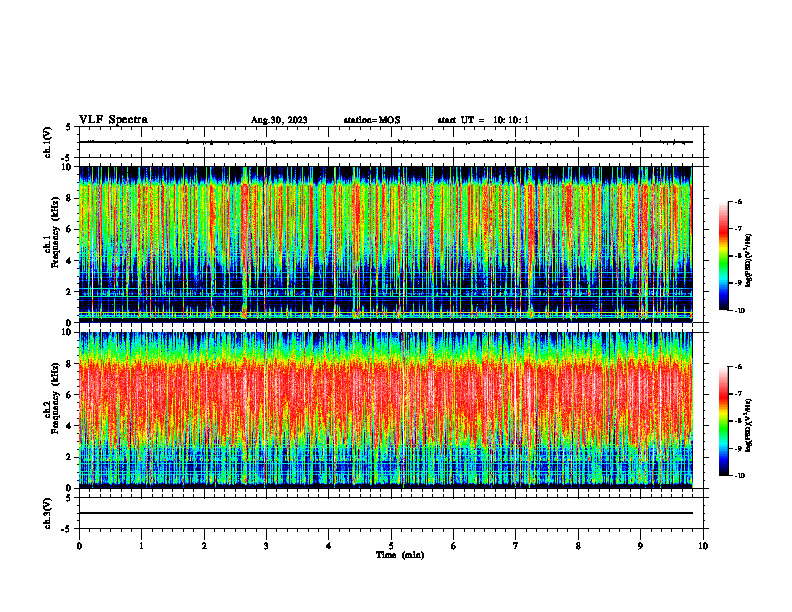Click inside the ch.1 spectrogram panel

pos(386,244)
